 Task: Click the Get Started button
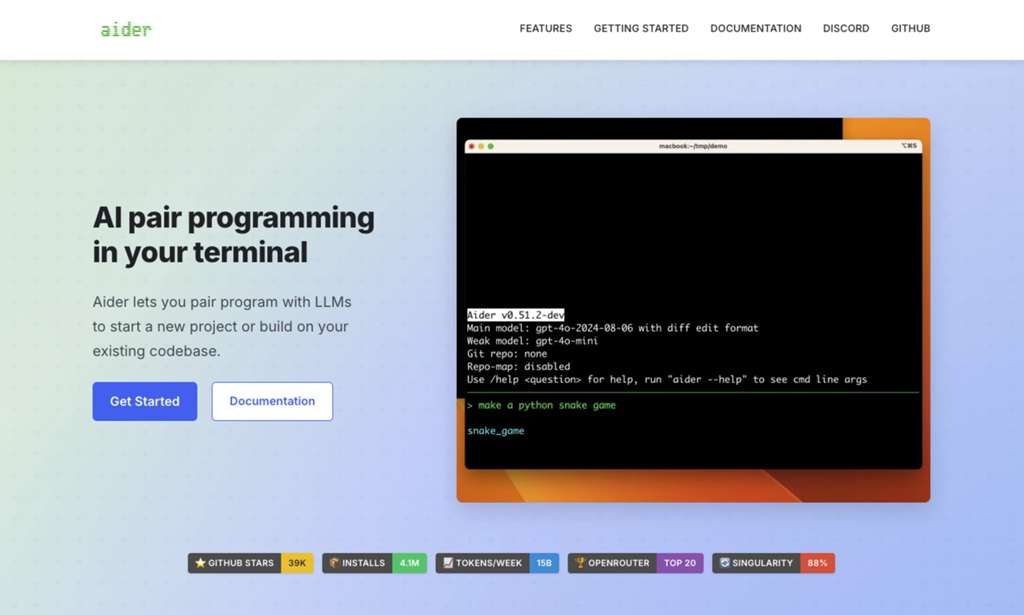144,401
